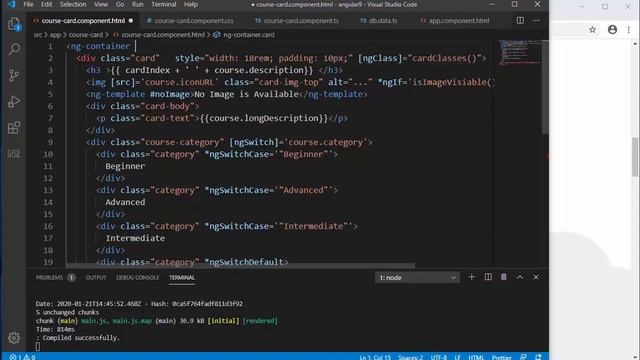This screenshot has width=640, height=360.
Task: Click the 'Intermediate' text on line 17
Action: [x=135, y=238]
